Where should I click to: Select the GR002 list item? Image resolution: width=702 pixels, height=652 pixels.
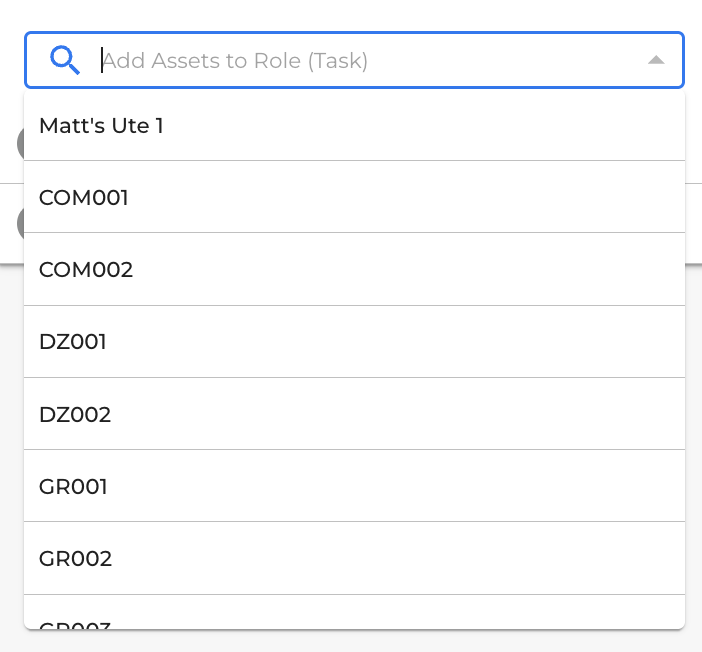(x=354, y=558)
